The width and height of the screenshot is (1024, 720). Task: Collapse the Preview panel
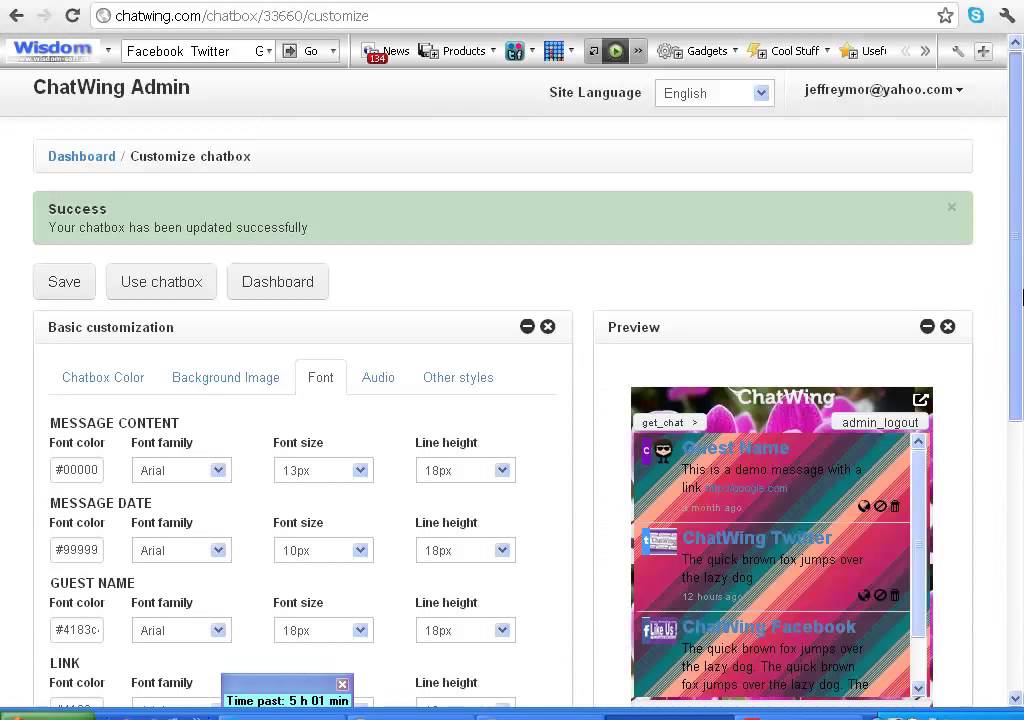[x=927, y=326]
